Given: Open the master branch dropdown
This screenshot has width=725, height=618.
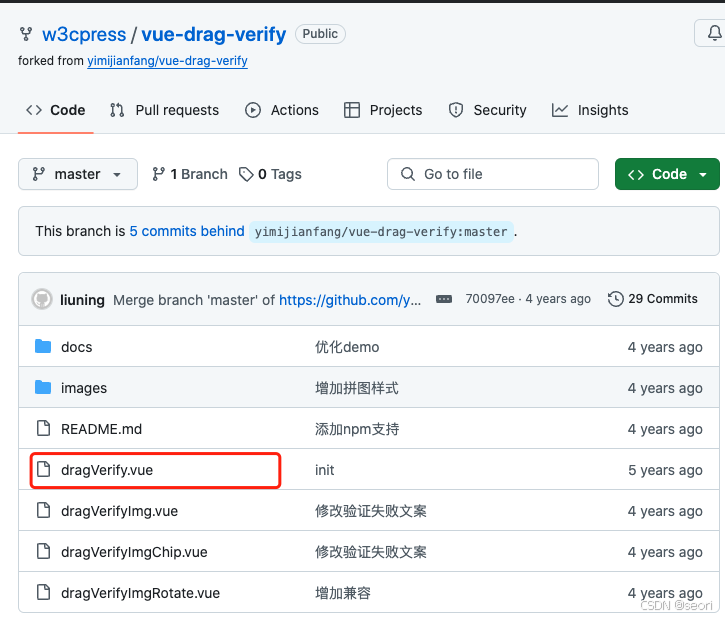Looking at the screenshot, I should click(78, 174).
